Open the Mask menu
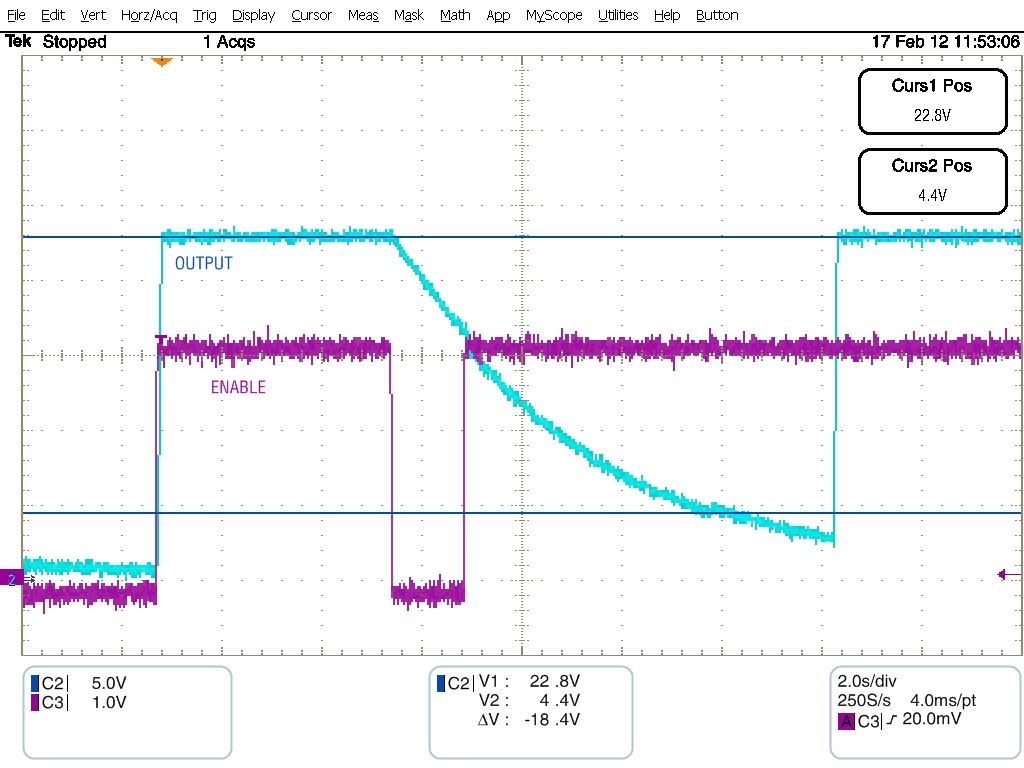 [409, 15]
